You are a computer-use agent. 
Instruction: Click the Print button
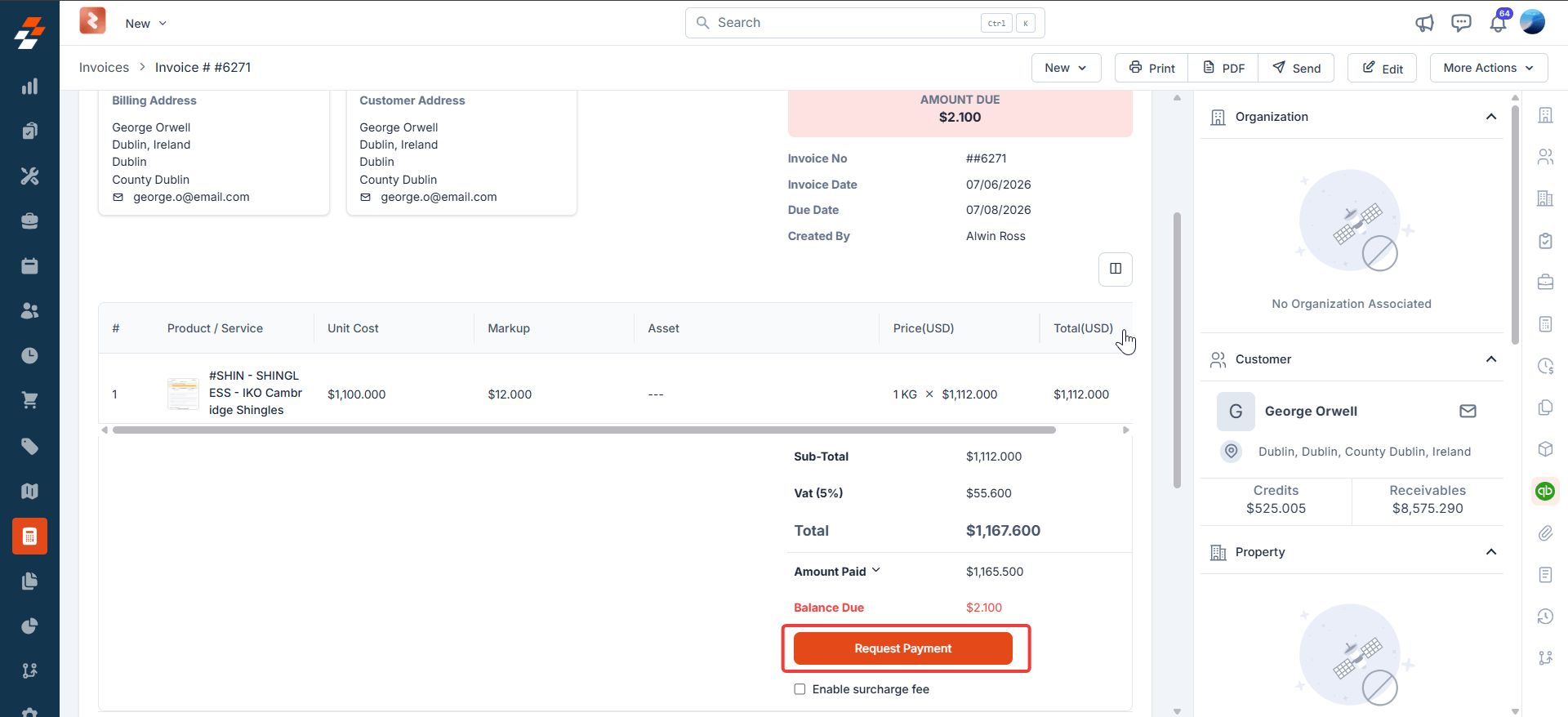(1151, 68)
